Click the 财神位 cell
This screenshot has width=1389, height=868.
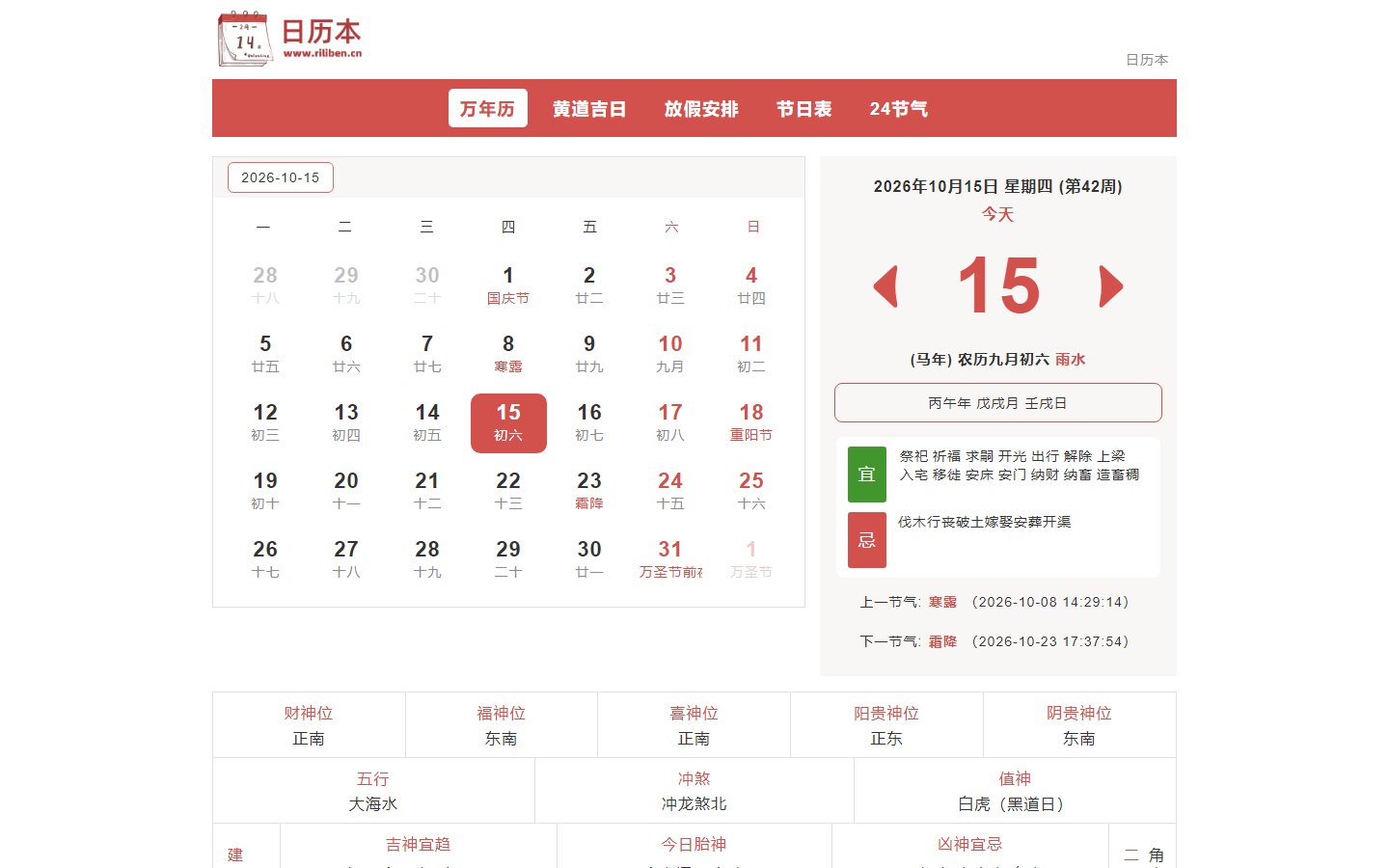point(309,725)
